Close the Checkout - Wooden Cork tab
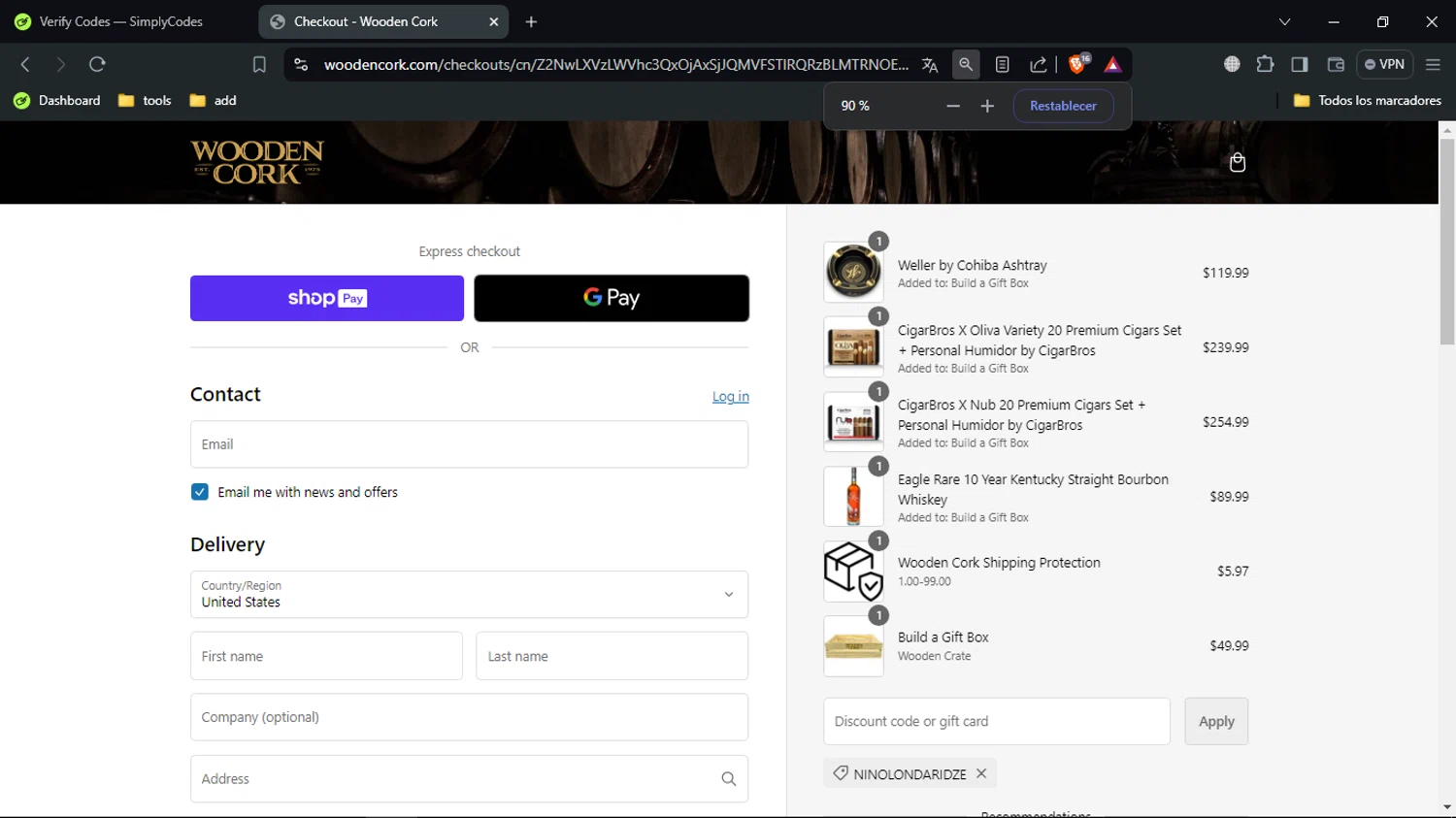 click(493, 21)
